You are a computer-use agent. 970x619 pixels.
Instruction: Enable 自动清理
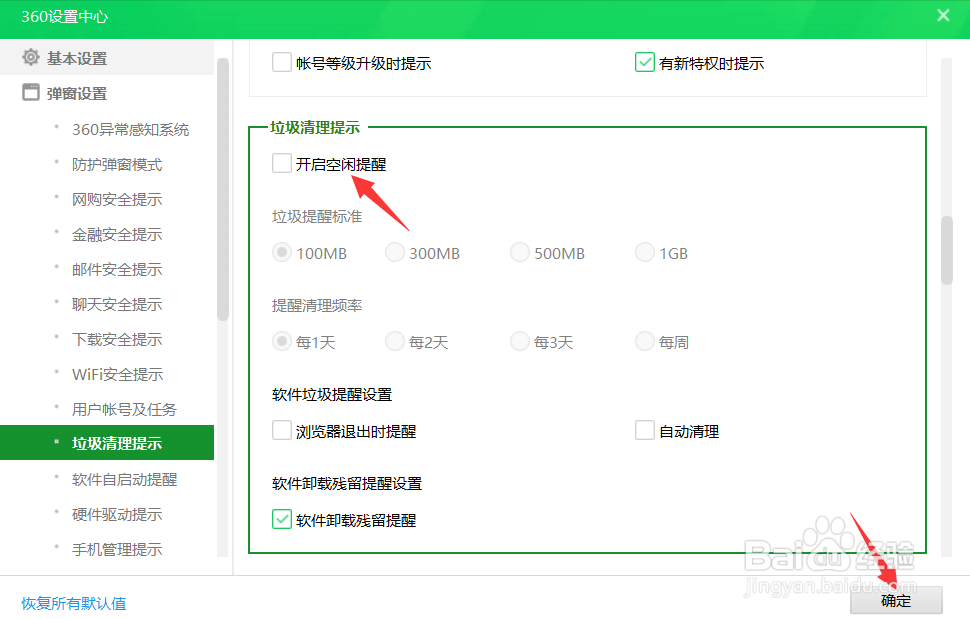tap(645, 430)
